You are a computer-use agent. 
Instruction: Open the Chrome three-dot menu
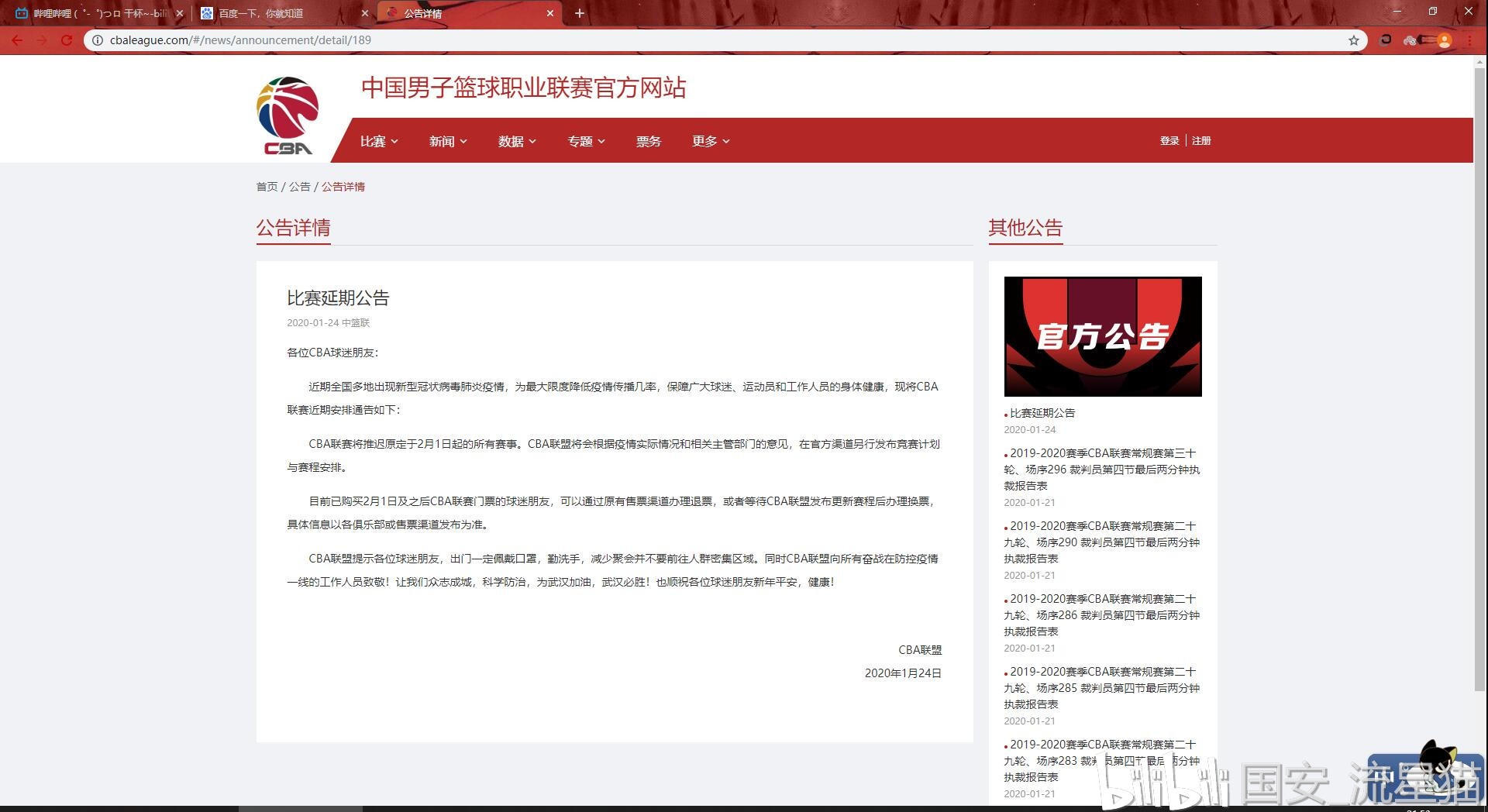coord(1469,40)
